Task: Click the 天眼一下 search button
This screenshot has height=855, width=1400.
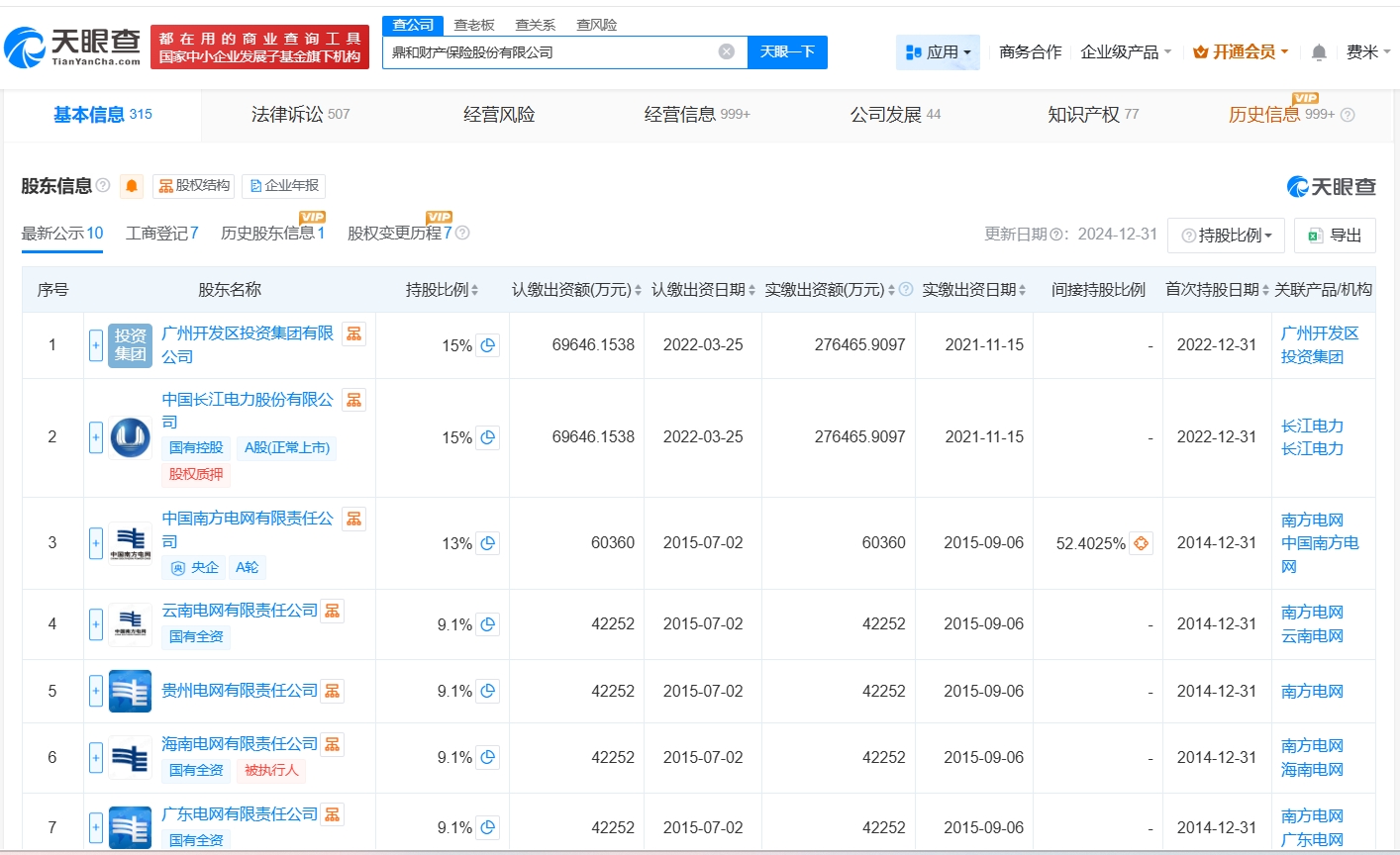Action: (787, 51)
